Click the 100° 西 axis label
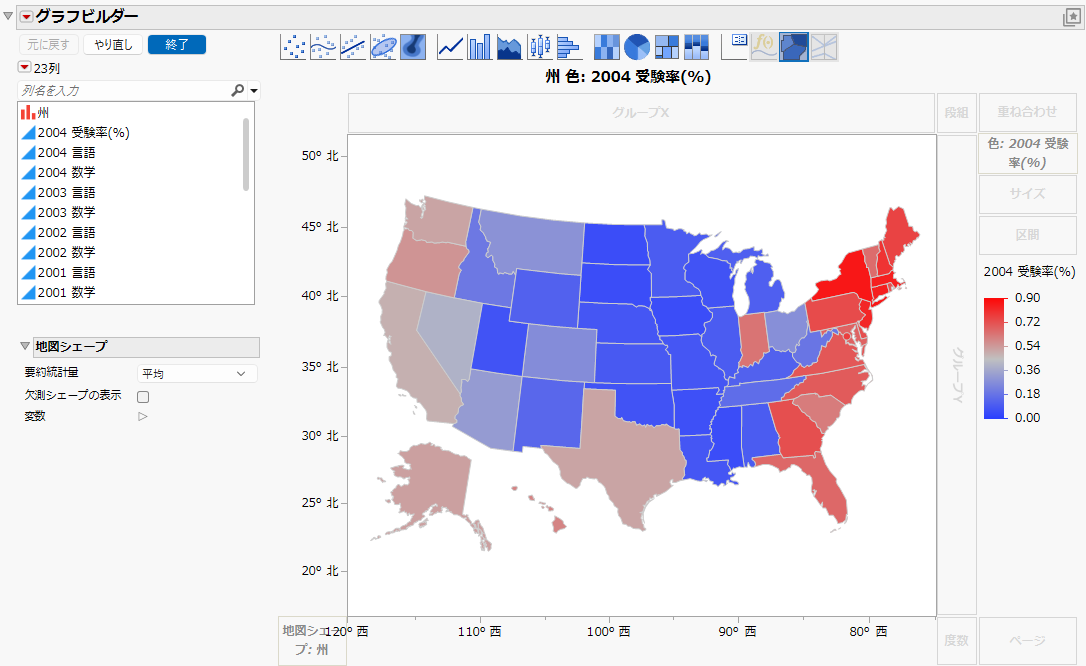Image resolution: width=1086 pixels, height=666 pixels. (x=609, y=631)
